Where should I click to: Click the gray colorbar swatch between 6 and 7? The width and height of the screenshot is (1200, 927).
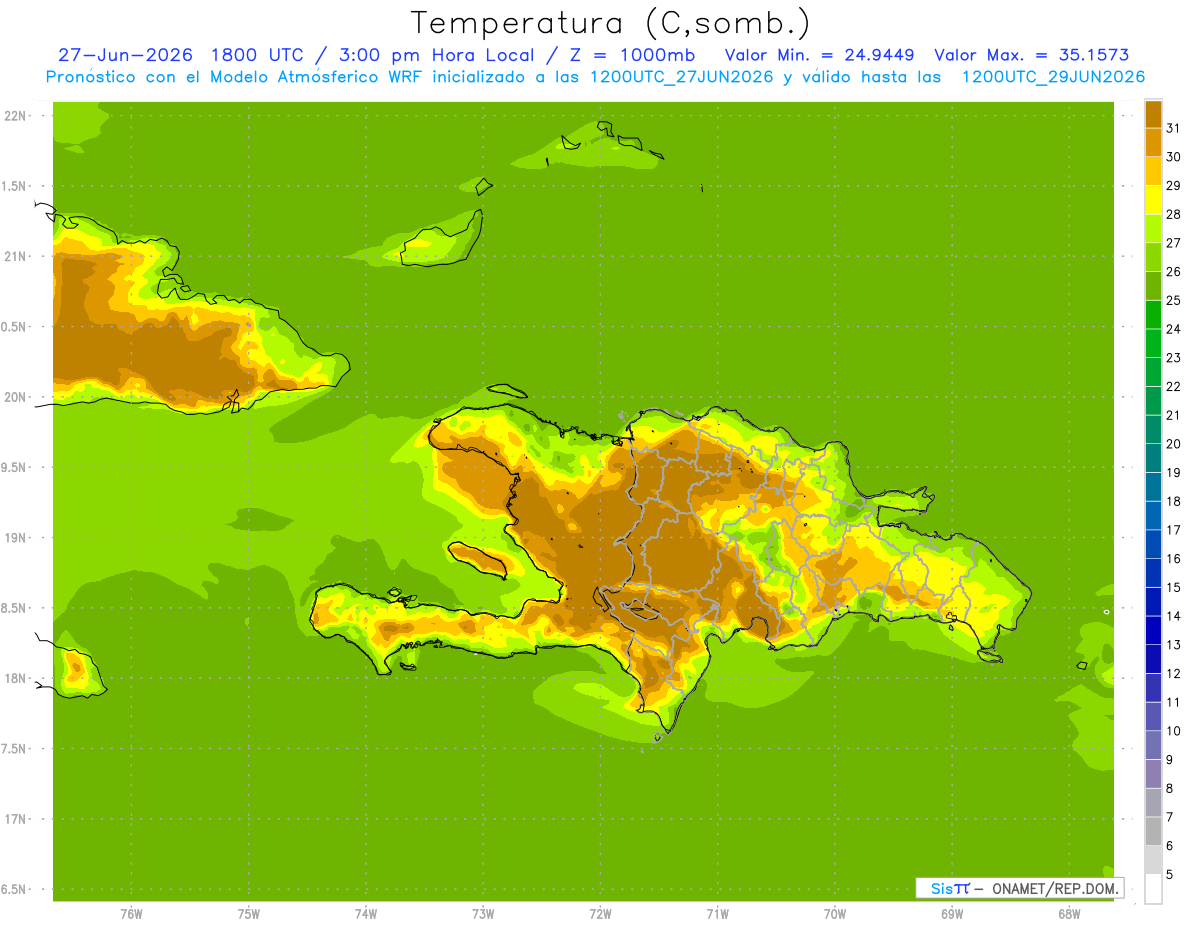tap(1153, 831)
